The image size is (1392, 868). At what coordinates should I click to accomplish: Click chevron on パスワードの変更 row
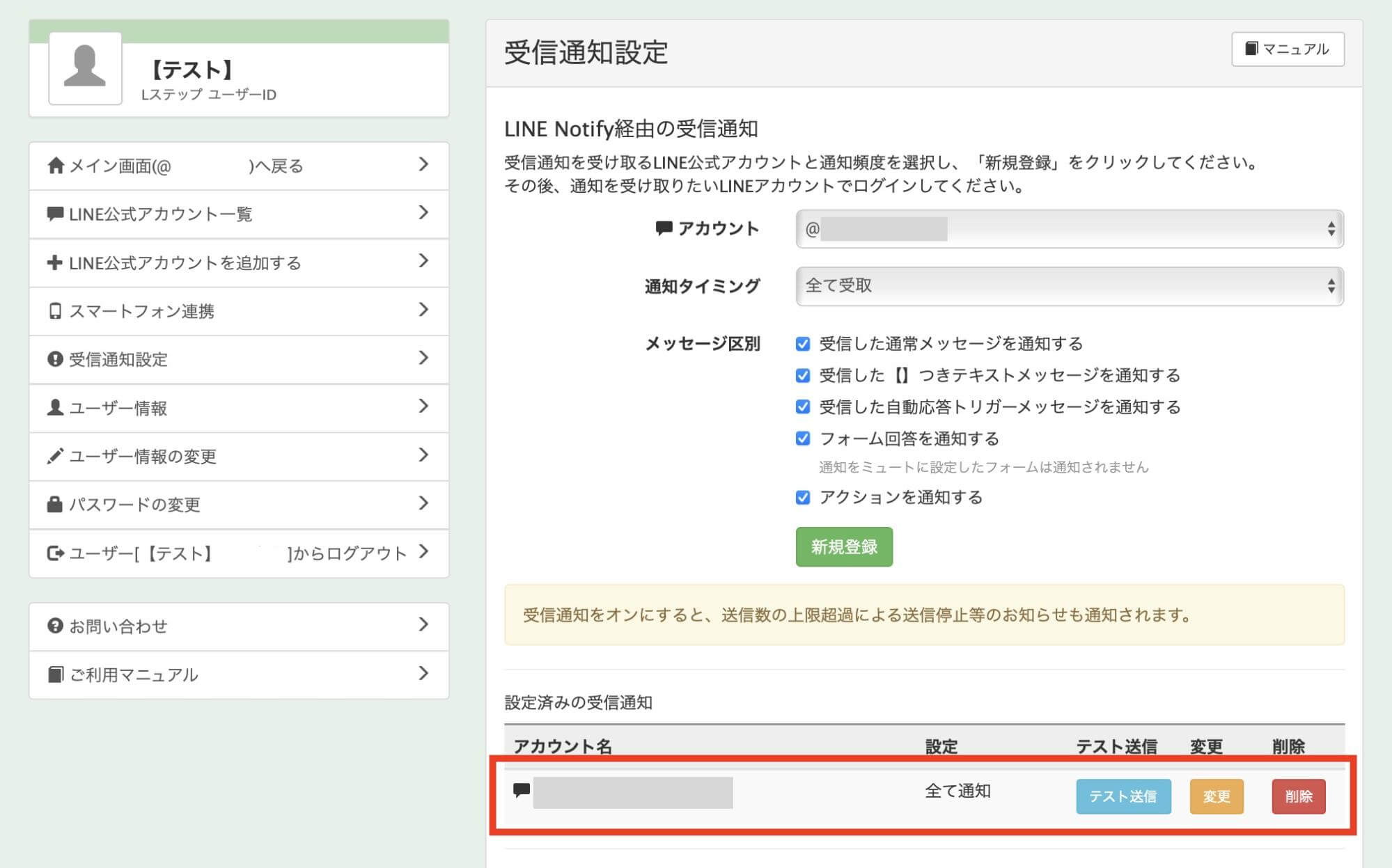pos(423,503)
